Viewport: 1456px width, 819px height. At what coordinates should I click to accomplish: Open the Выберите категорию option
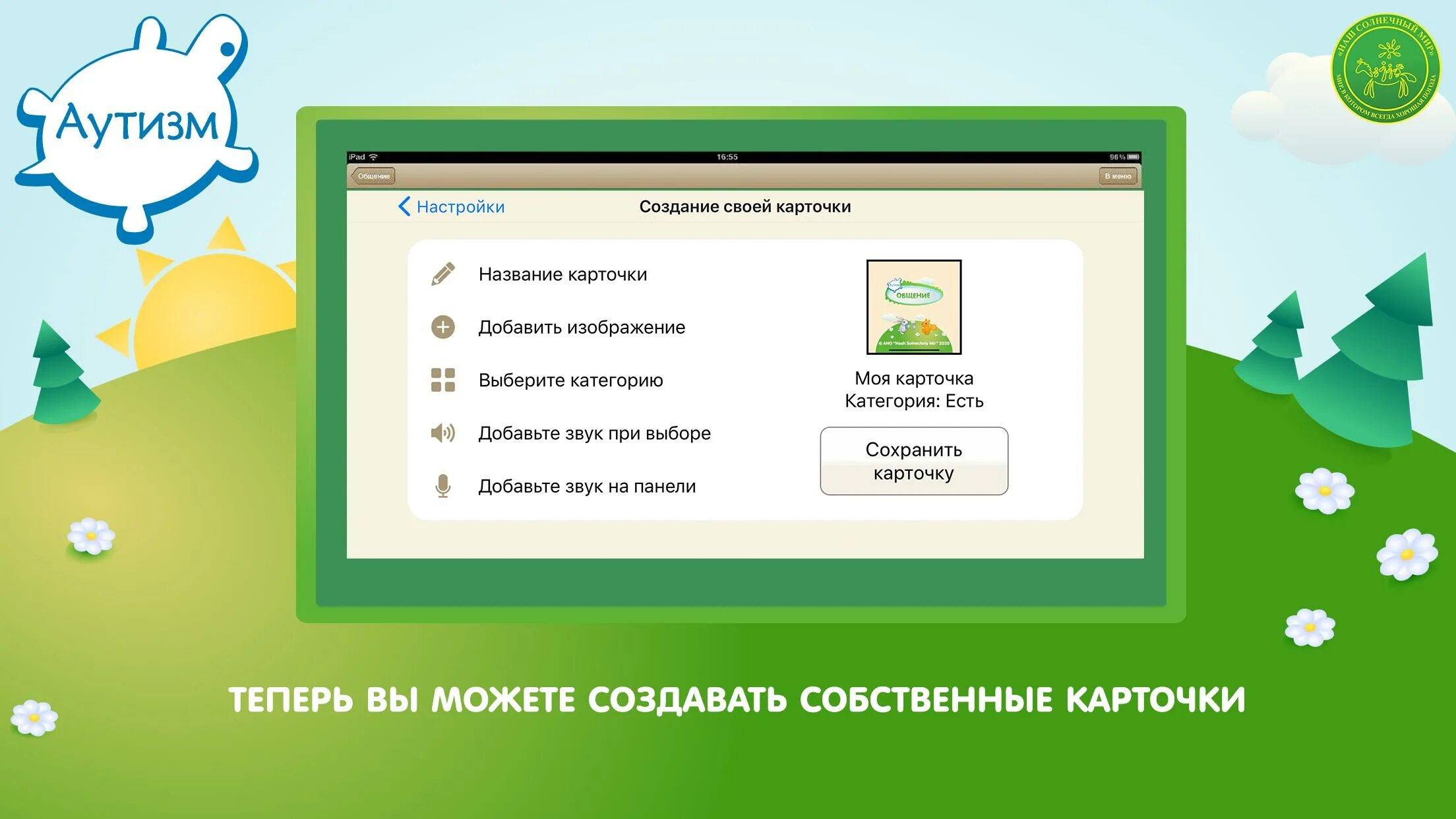[570, 380]
